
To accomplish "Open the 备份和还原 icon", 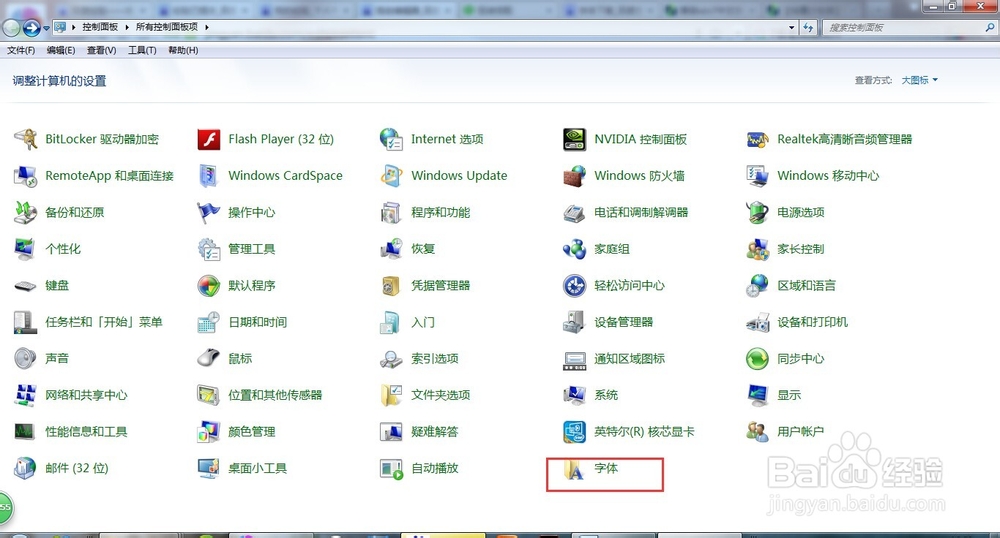I will click(x=26, y=212).
